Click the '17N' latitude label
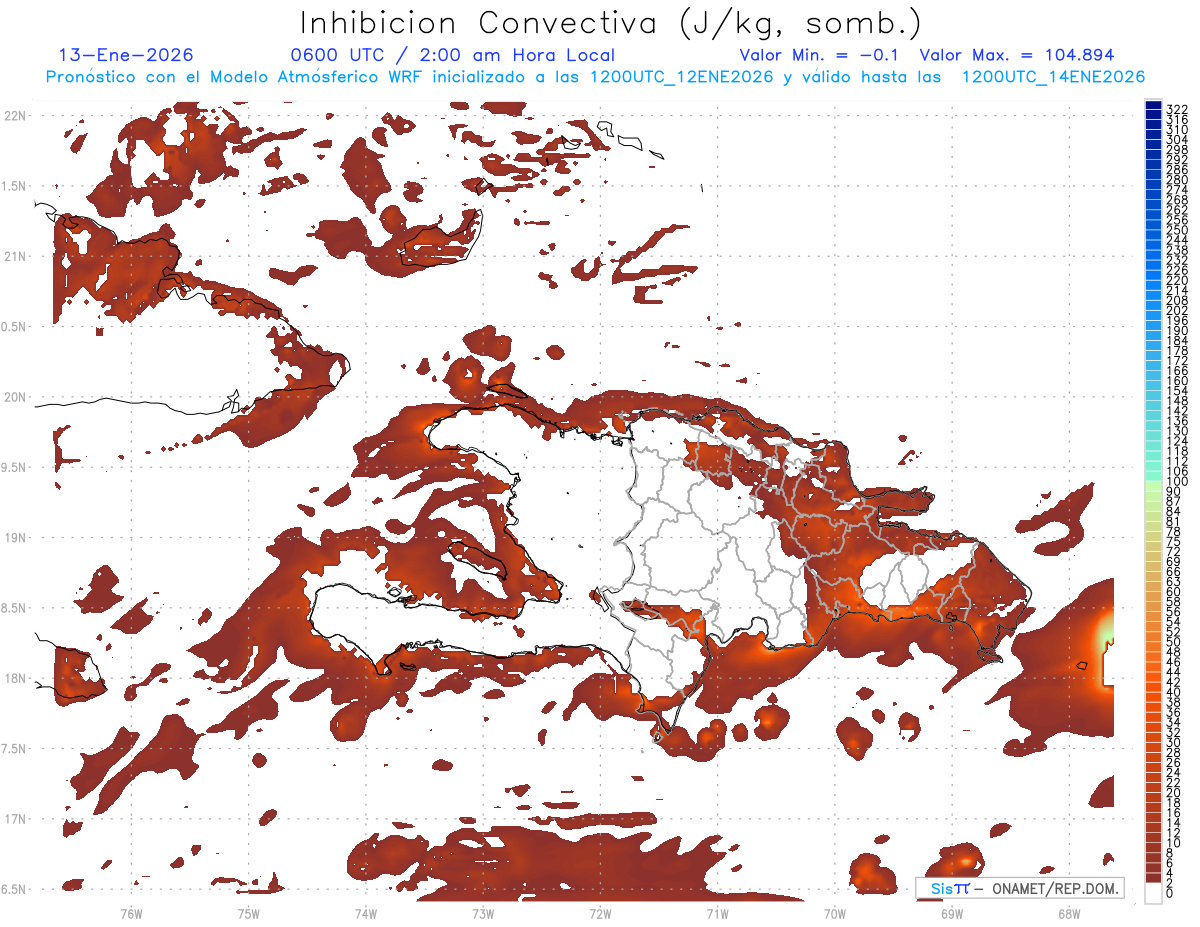1200x927 pixels. [16, 819]
